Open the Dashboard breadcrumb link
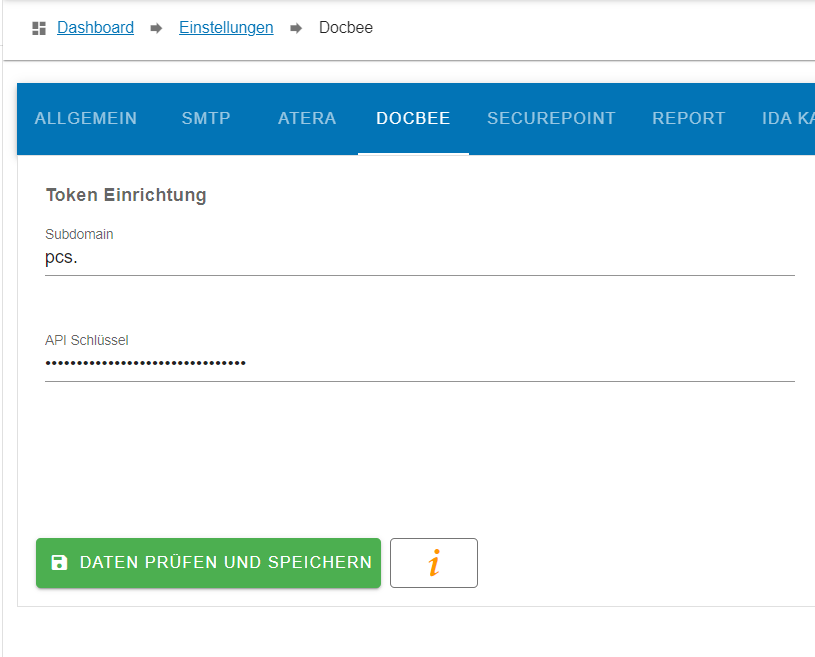 [x=96, y=28]
